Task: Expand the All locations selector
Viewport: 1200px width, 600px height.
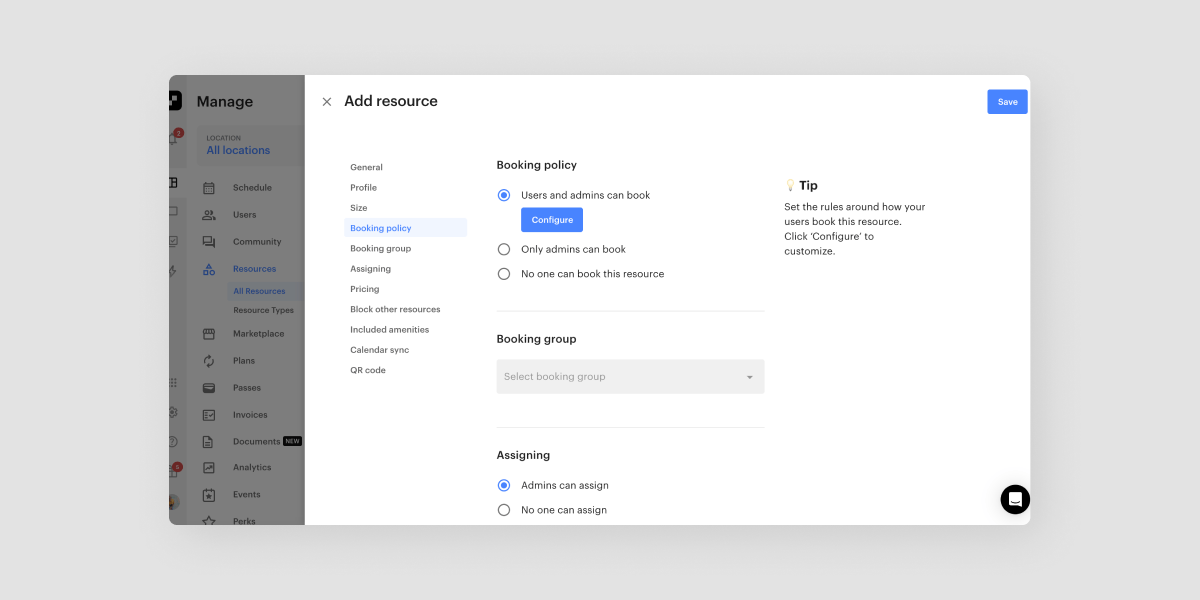Action: point(237,149)
